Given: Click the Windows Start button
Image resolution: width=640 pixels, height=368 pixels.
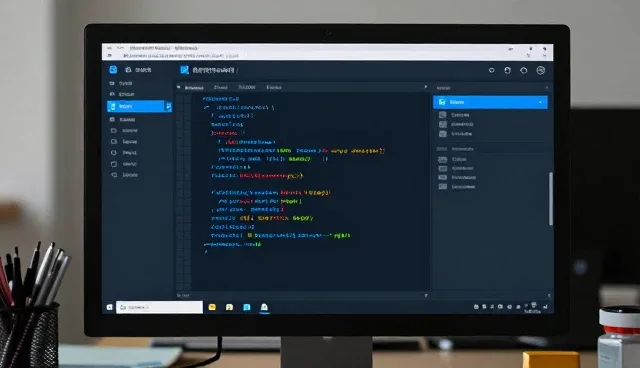Looking at the screenshot, I should (x=109, y=307).
